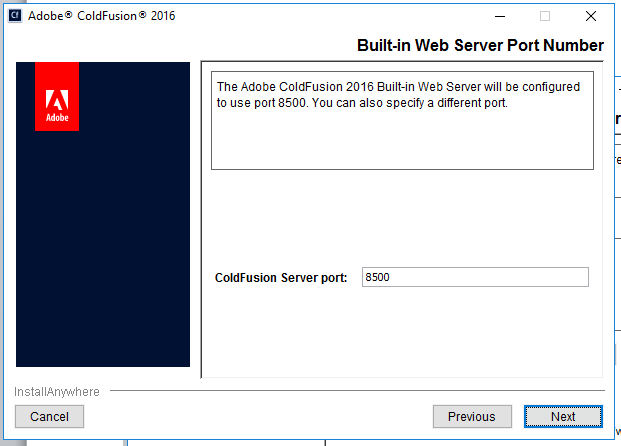Close the ColdFusion 2016 installer window
The image size is (621, 446).
(x=591, y=16)
